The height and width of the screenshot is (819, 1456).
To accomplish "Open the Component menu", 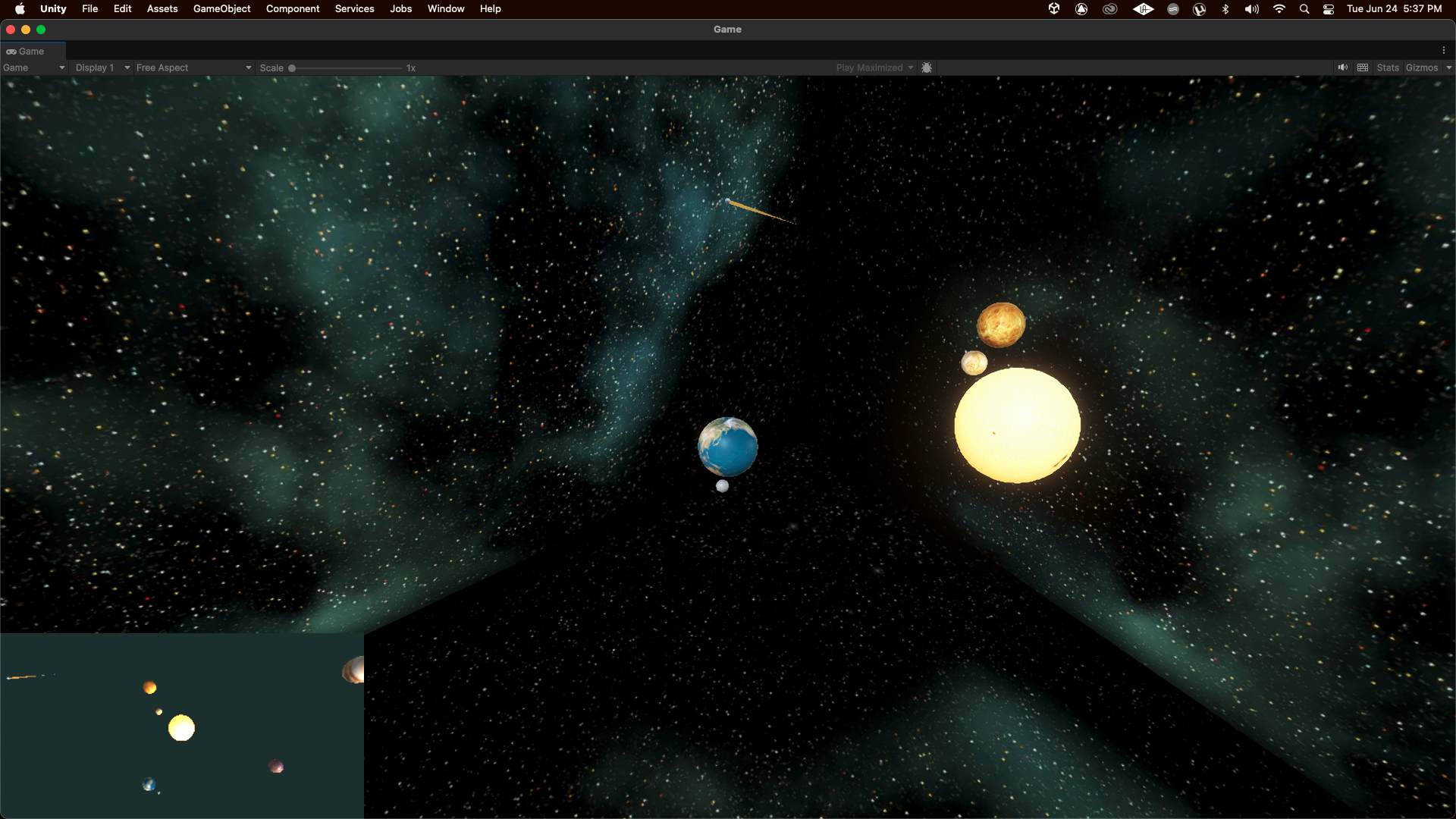I will click(x=293, y=9).
